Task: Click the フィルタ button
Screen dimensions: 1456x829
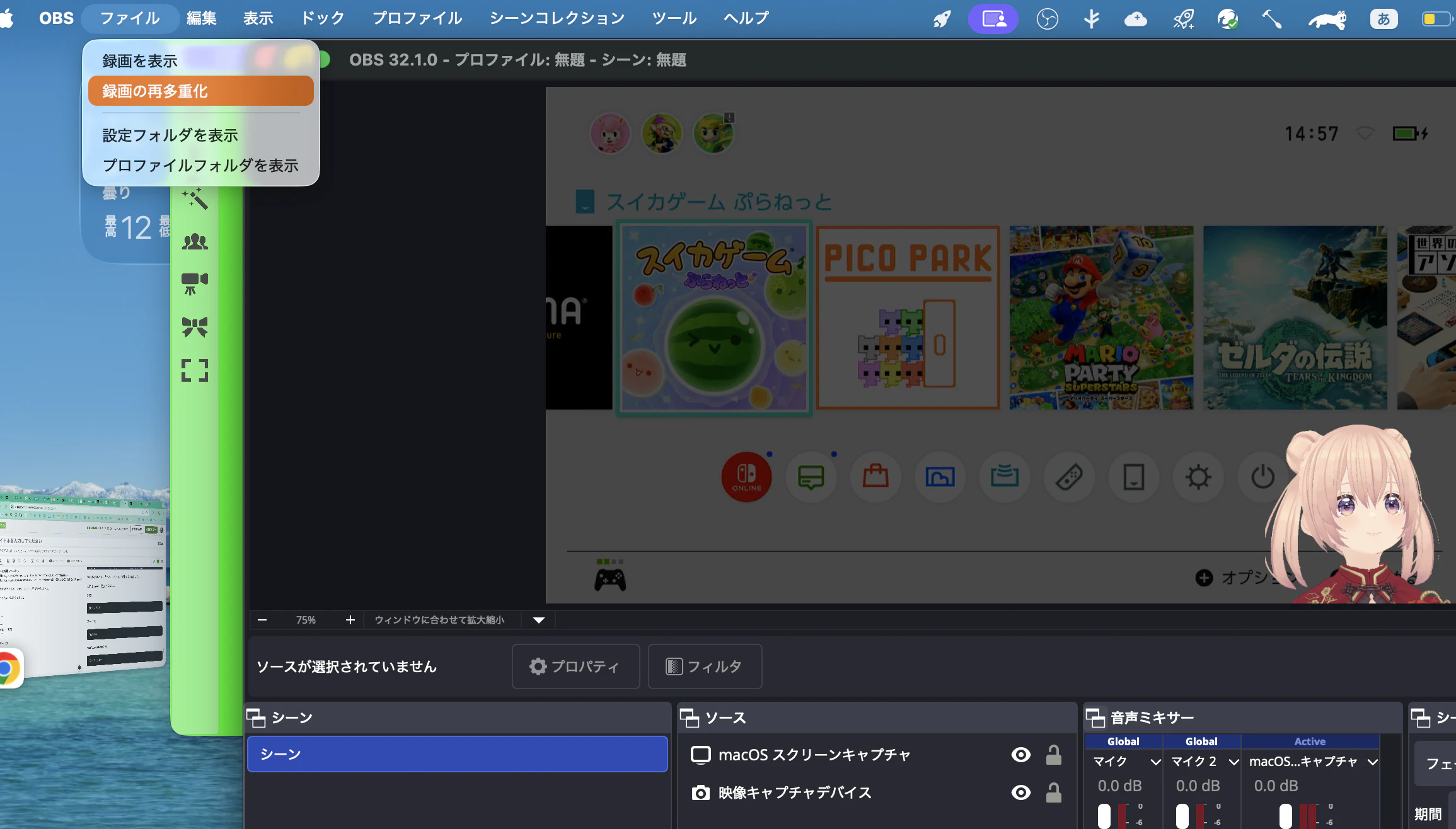Action: [705, 666]
